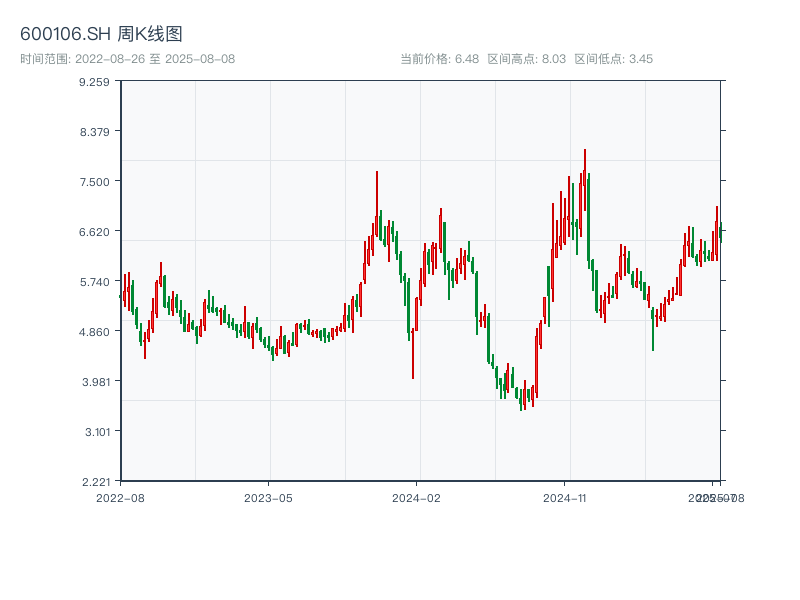Click the 当前价格 6.48 label
Screen dimensions: 800x600
(x=439, y=59)
